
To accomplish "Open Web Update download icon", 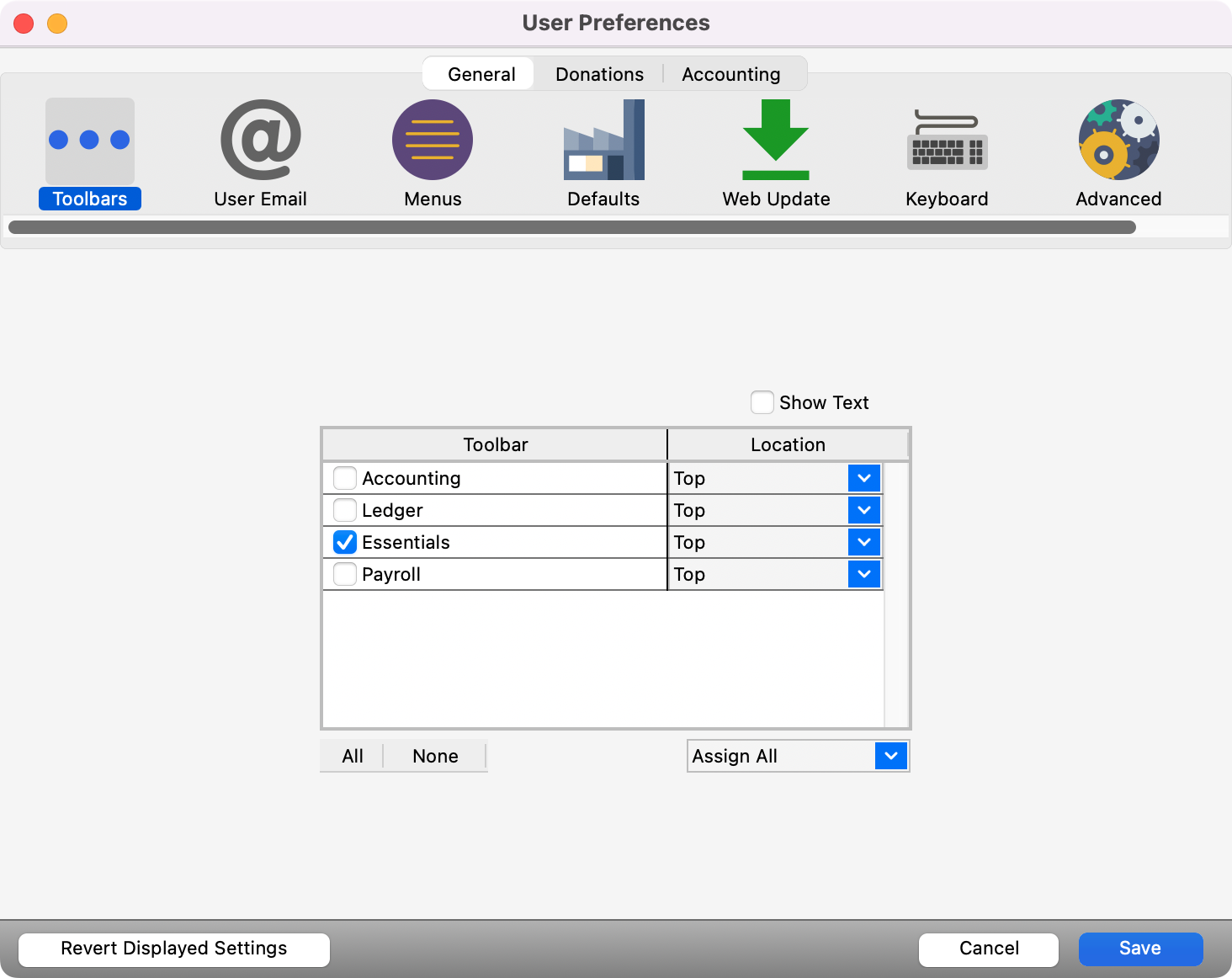I will point(775,141).
